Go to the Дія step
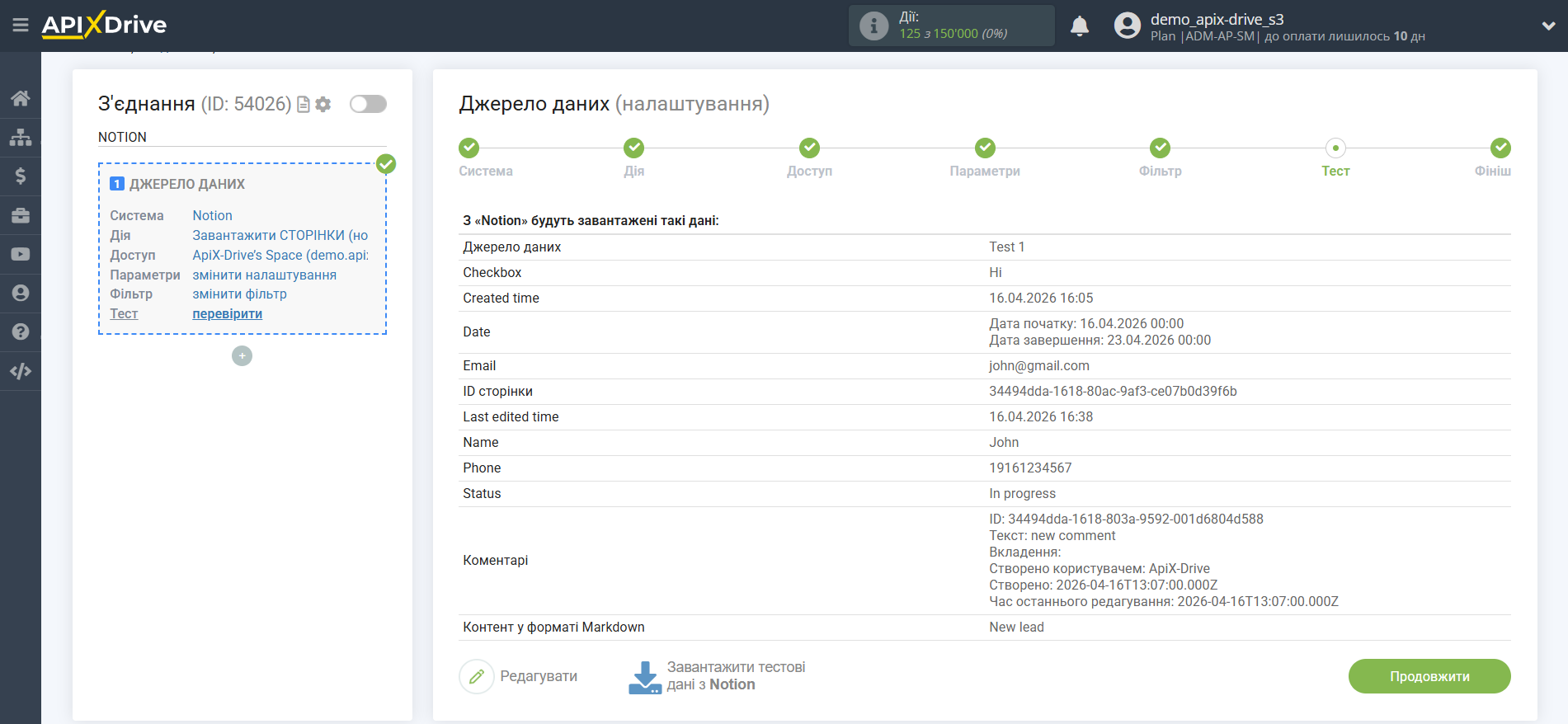1568x724 pixels. [x=633, y=148]
